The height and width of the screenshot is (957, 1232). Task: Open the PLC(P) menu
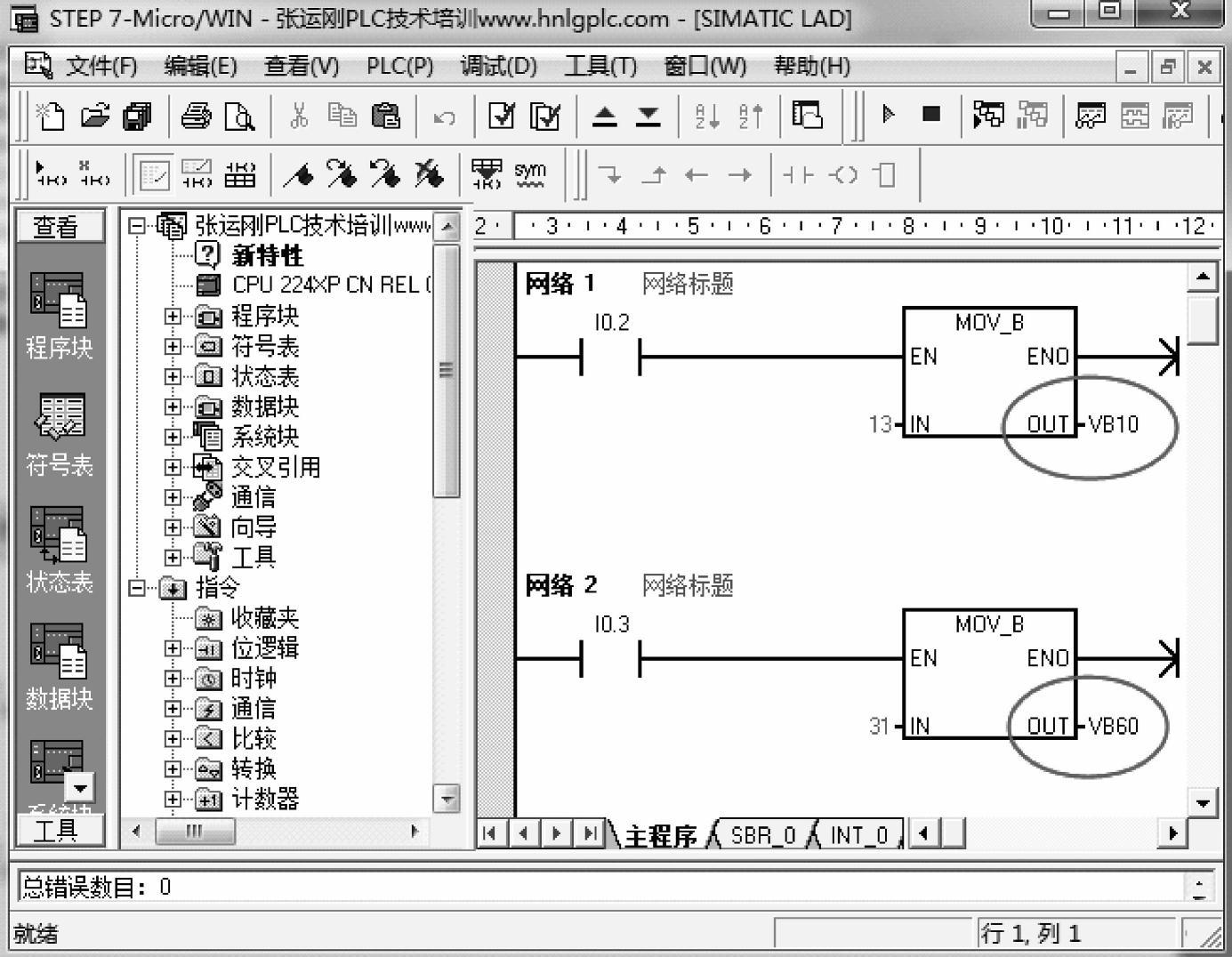pyautogui.click(x=399, y=67)
